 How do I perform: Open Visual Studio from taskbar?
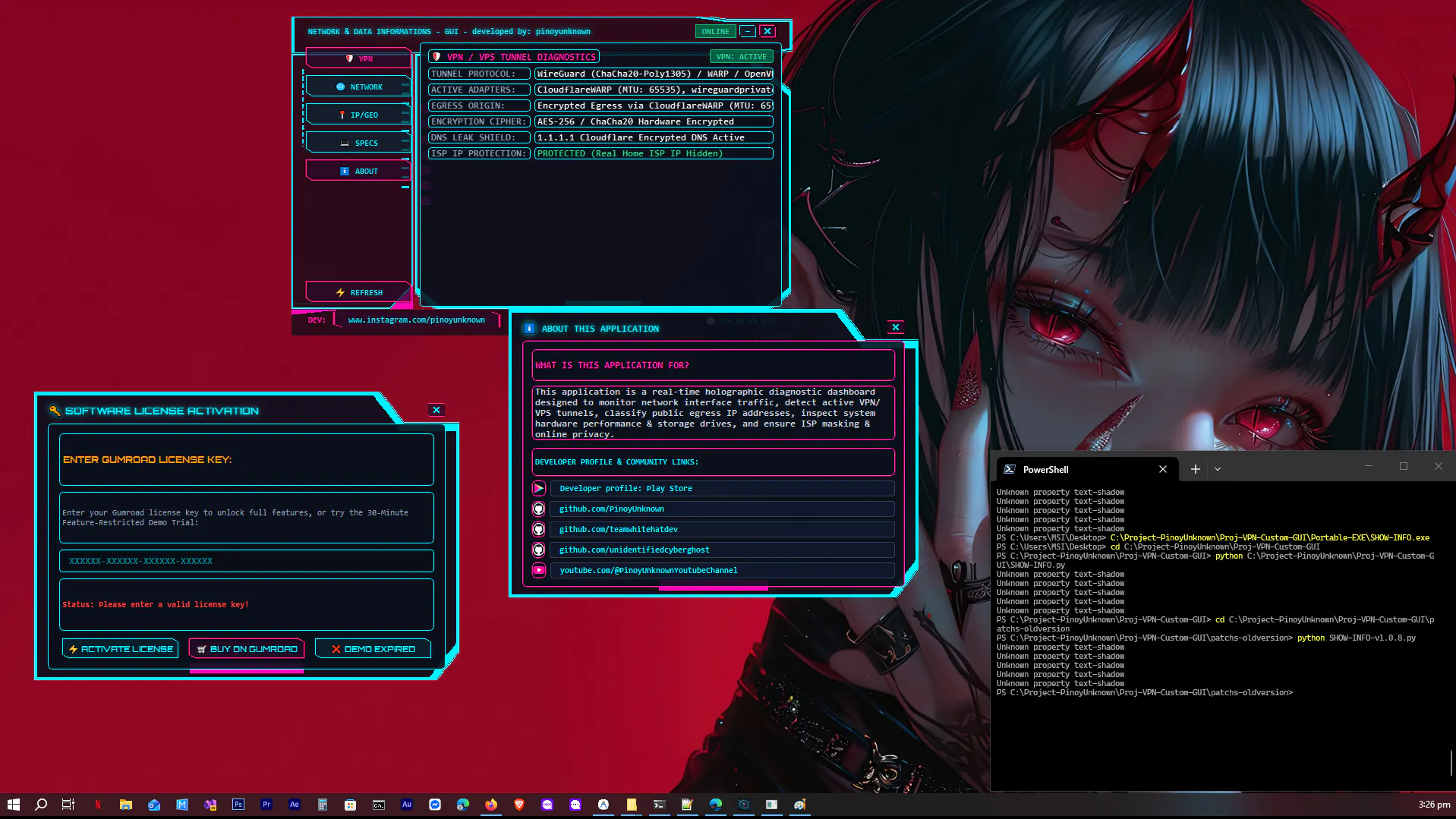click(x=210, y=805)
